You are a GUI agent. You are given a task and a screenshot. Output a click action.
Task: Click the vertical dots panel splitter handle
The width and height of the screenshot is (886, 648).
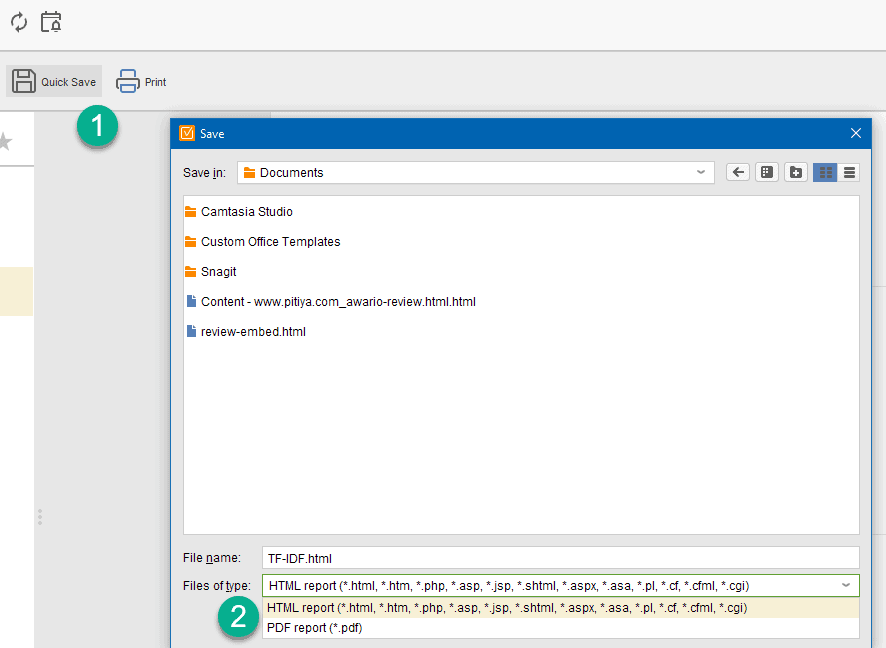(40, 517)
